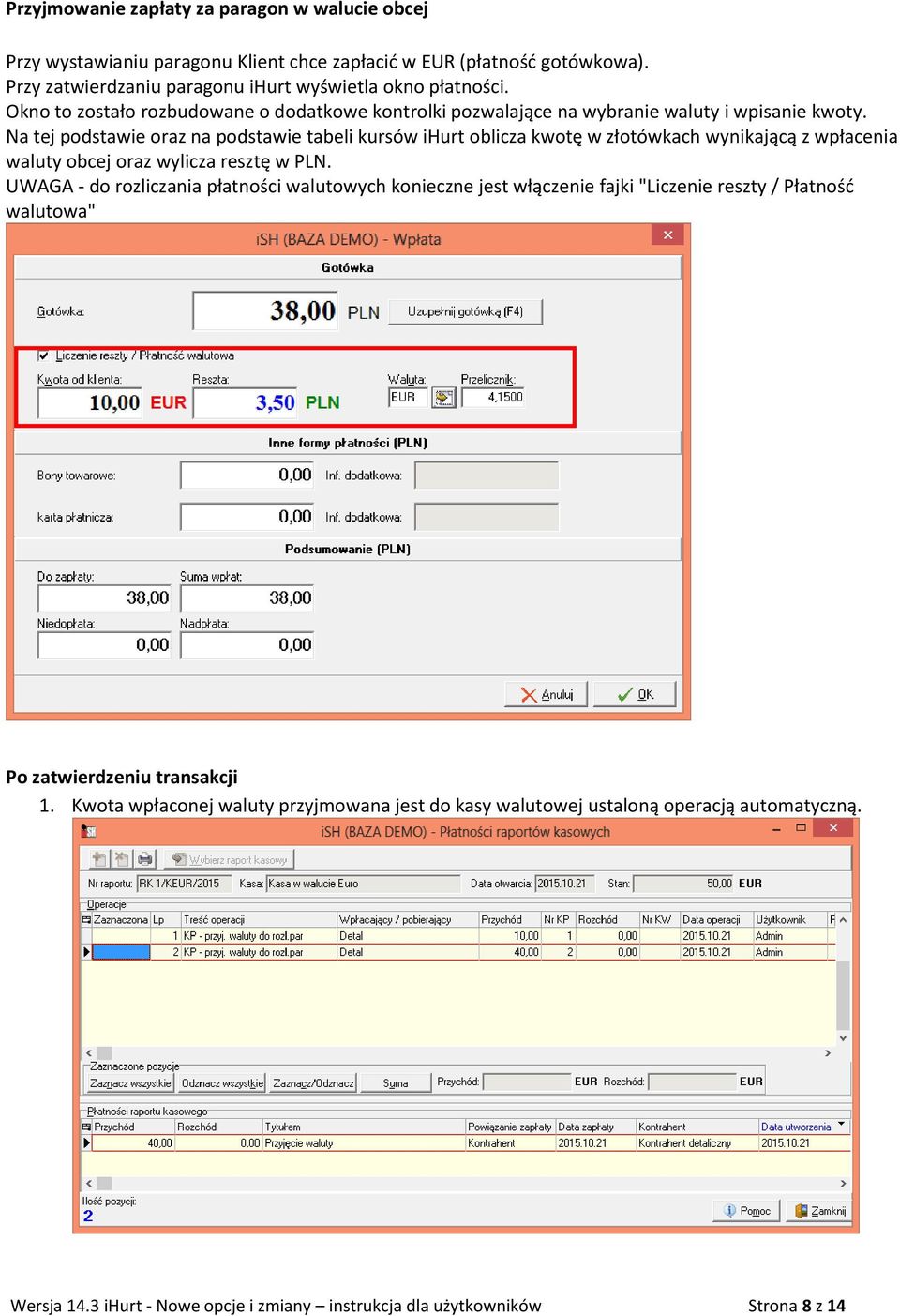Click the Zaznacz wszystkie button
The image size is (900, 1316).
point(130,1082)
